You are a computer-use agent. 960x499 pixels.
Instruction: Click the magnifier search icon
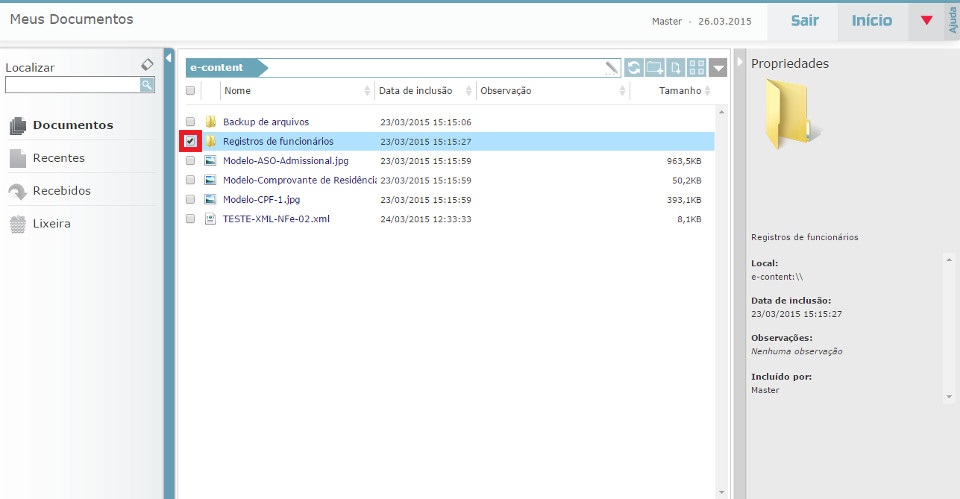click(x=147, y=85)
